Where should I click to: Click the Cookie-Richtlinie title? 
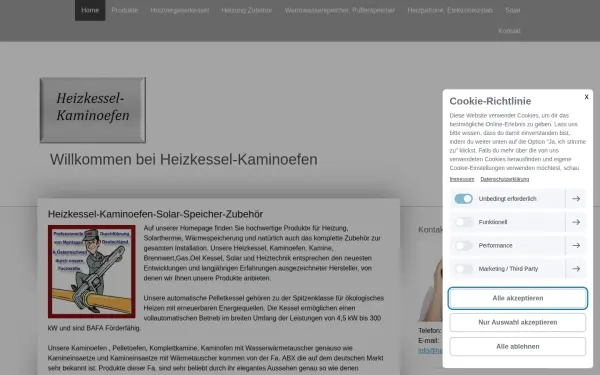click(490, 101)
